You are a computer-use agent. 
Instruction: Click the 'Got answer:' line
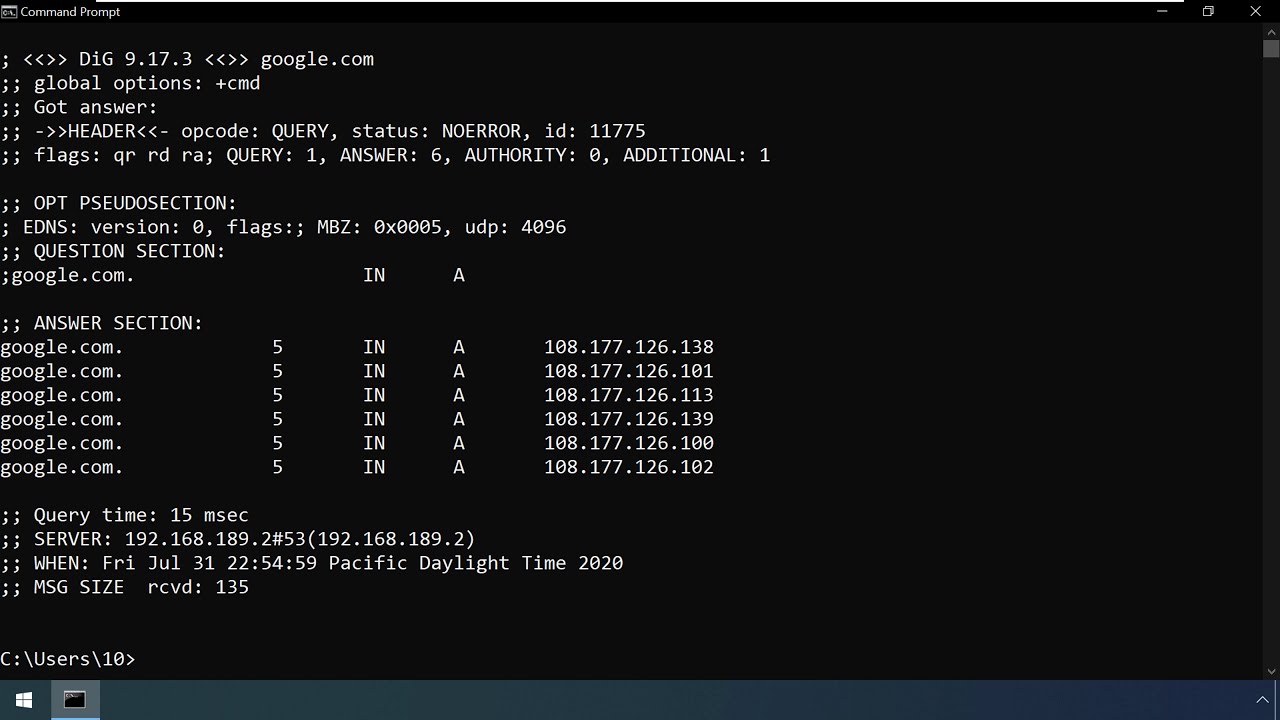(80, 107)
